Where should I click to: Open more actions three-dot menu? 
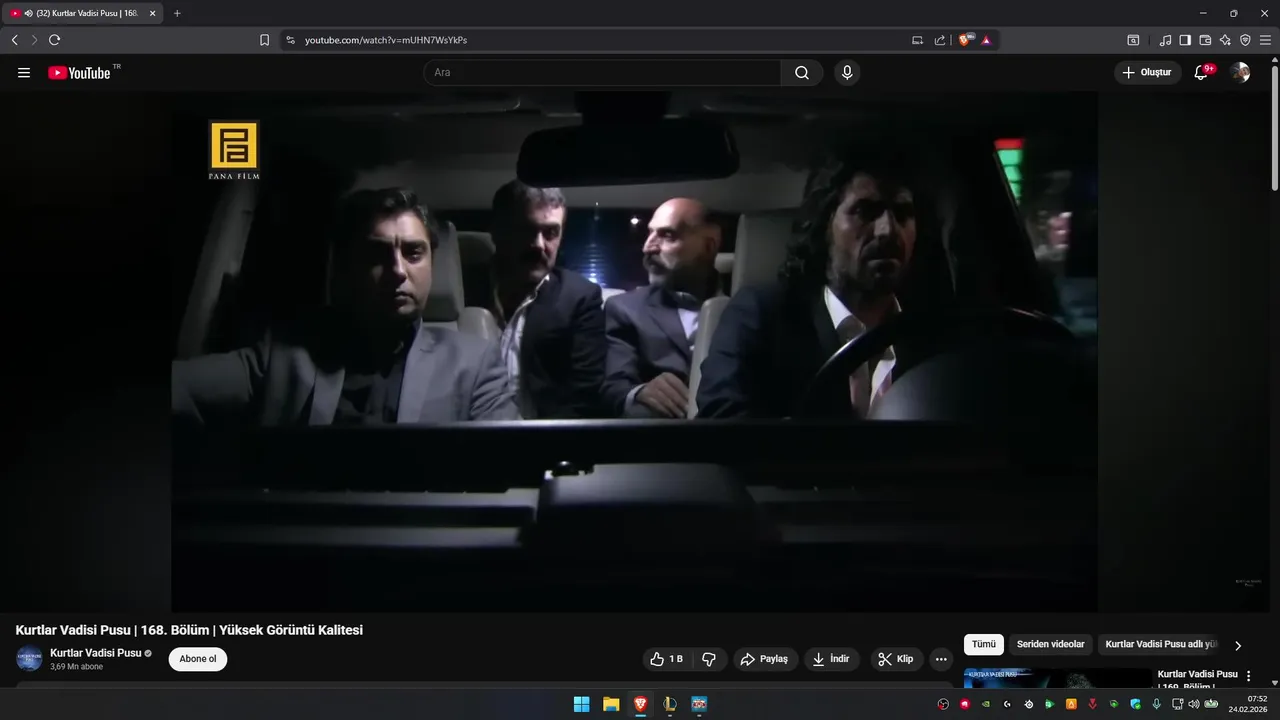941,659
